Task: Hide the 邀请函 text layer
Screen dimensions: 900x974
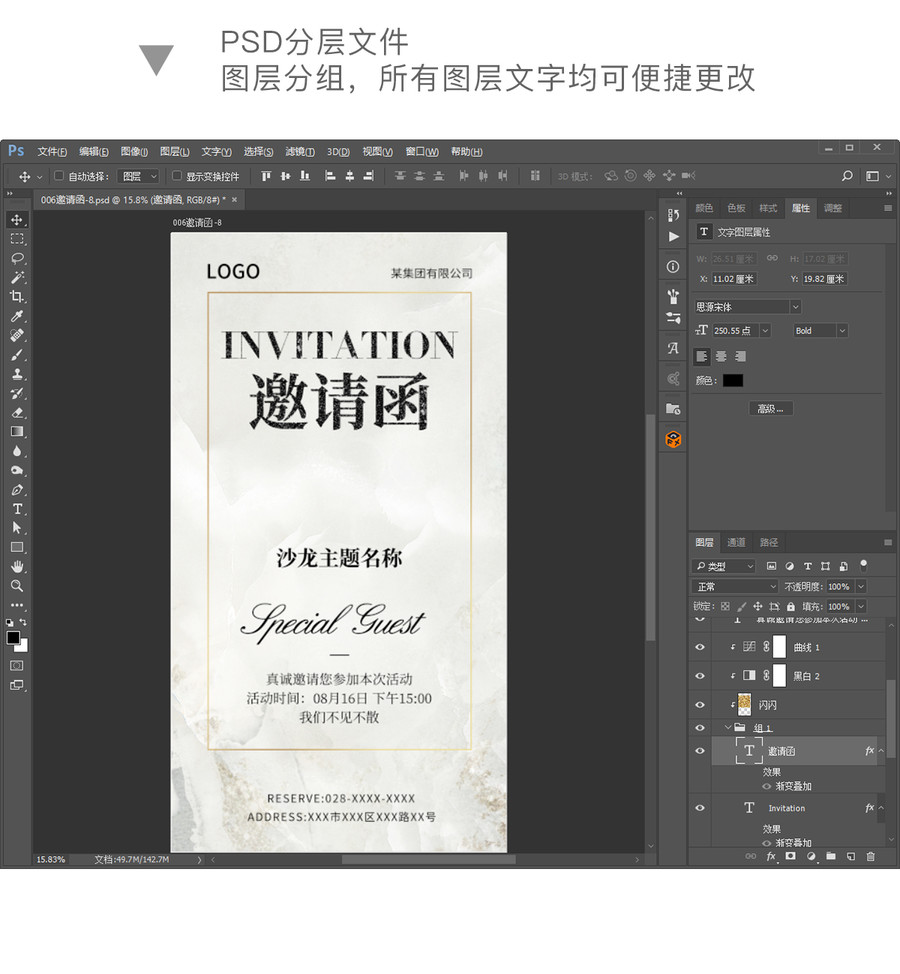Action: pyautogui.click(x=700, y=751)
